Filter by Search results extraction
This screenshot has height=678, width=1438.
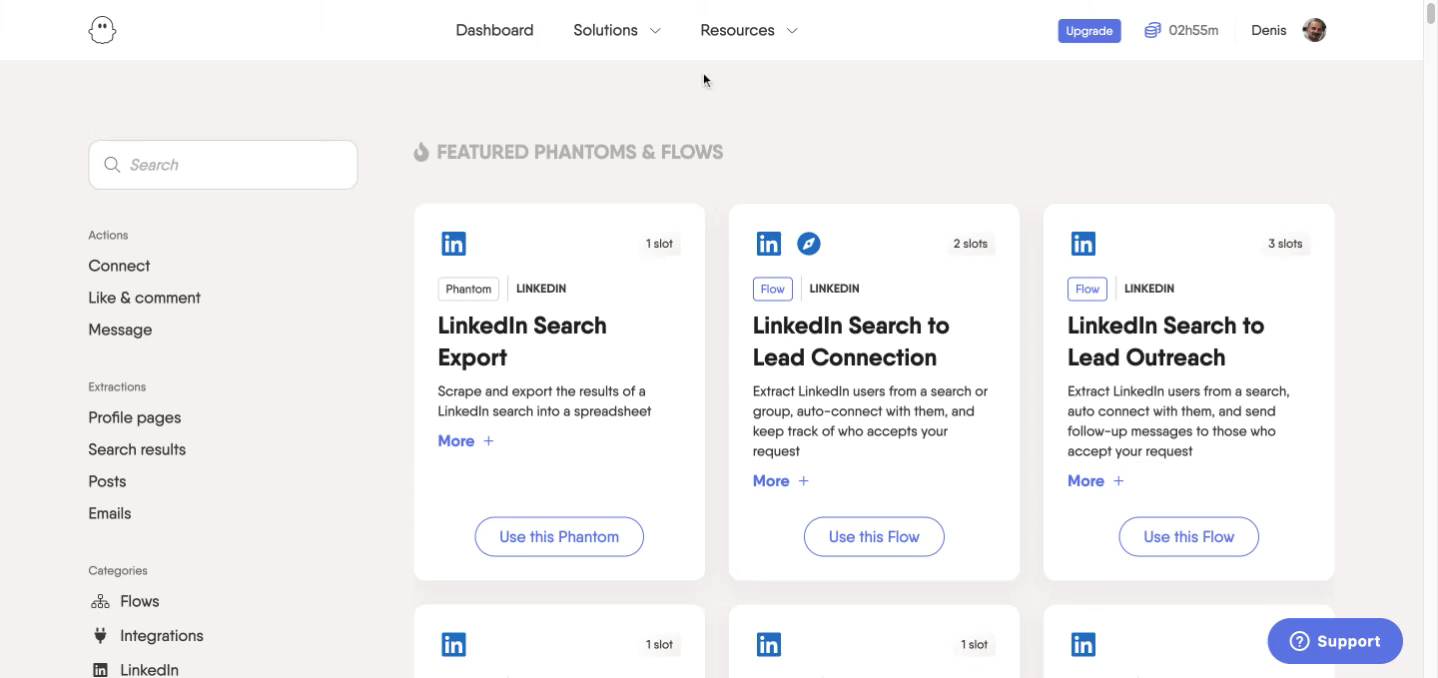(x=137, y=450)
